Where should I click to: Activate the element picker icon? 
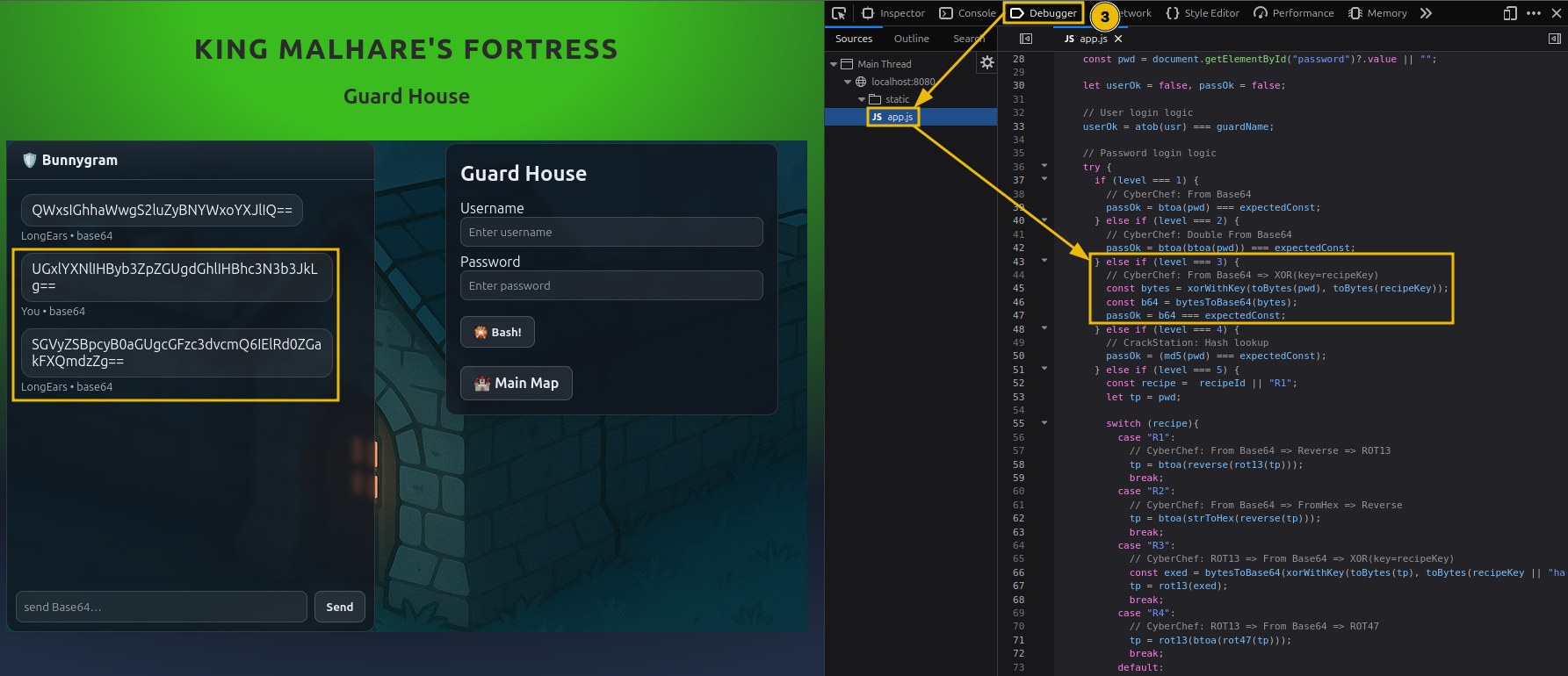click(x=839, y=13)
